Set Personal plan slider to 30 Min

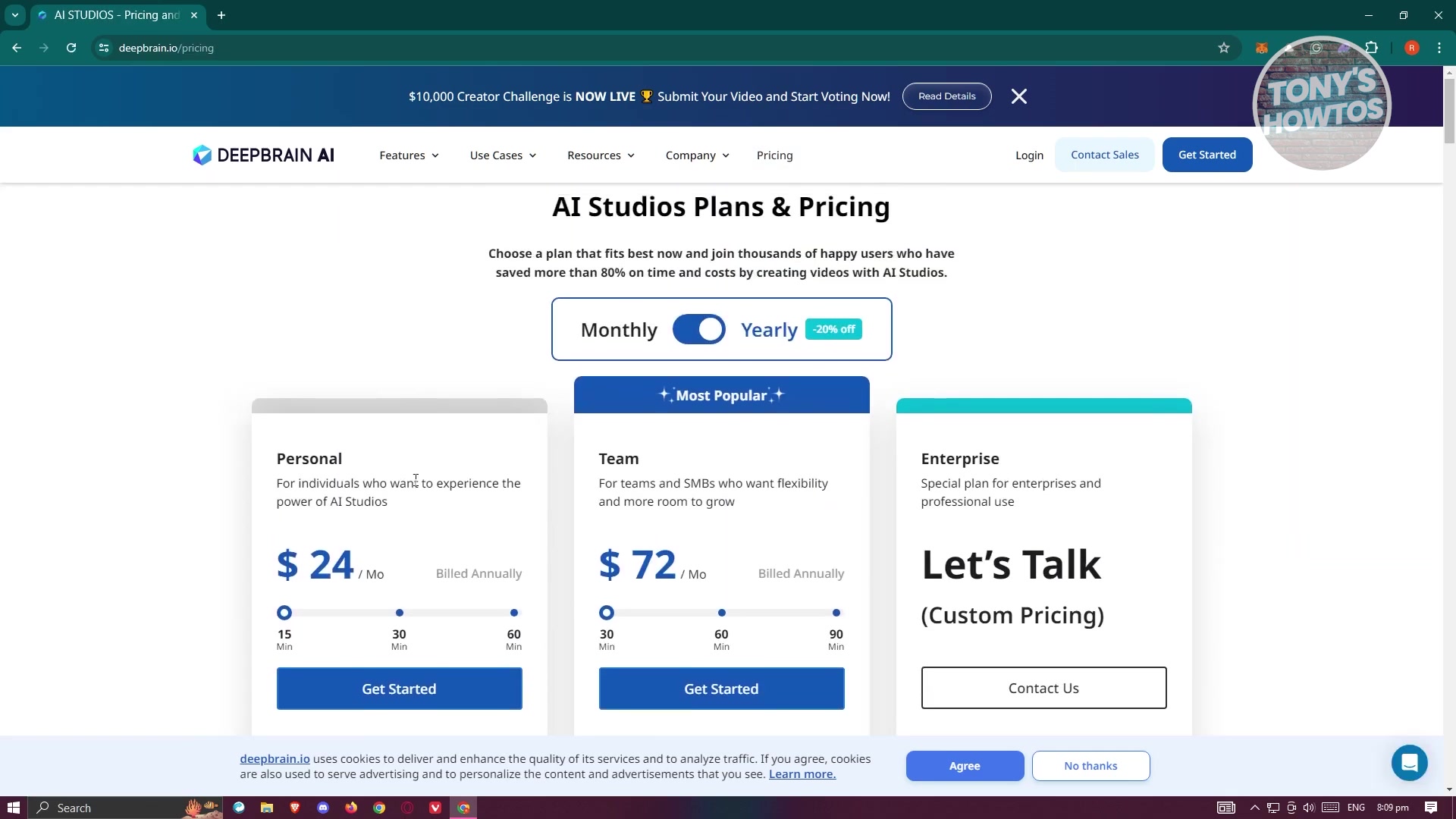[x=399, y=613]
